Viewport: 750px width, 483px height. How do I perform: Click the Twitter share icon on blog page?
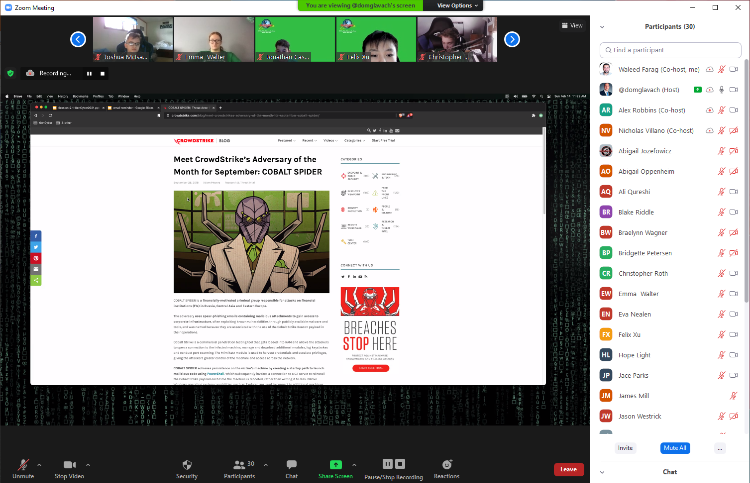click(x=36, y=247)
